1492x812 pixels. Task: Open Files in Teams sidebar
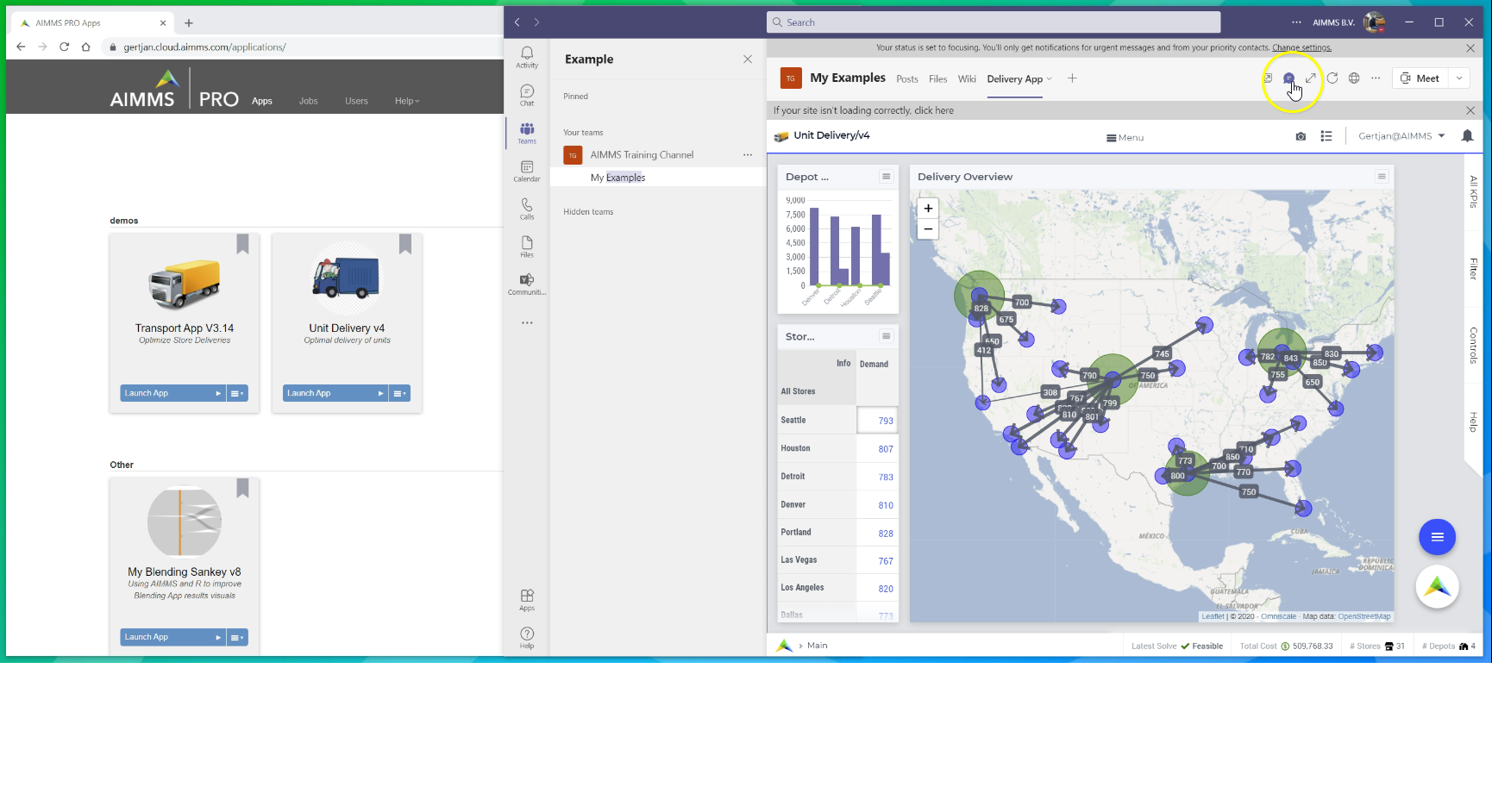click(527, 247)
